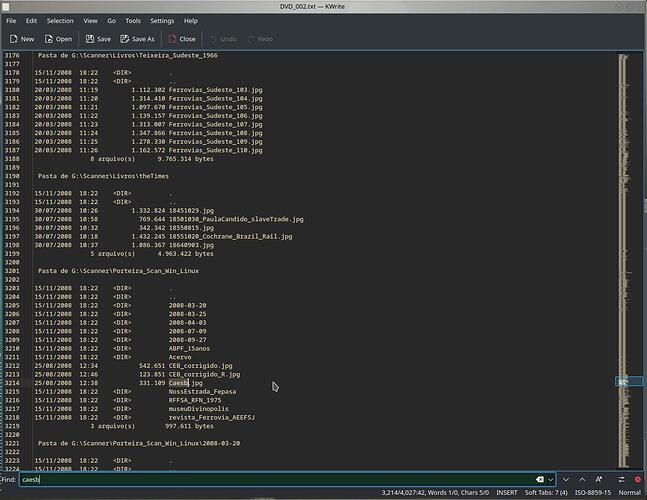647x500 pixels.
Task: Close the document using Close button
Action: 182,39
